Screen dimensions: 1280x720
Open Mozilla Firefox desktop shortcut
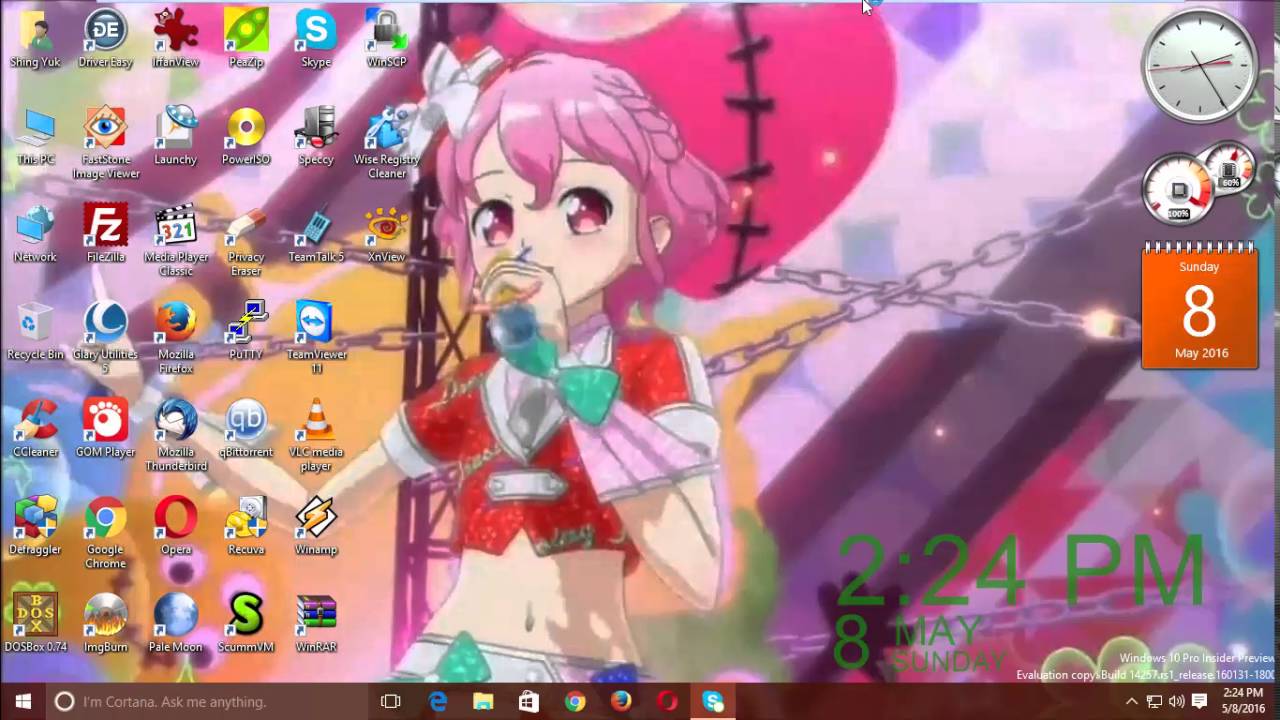176,339
